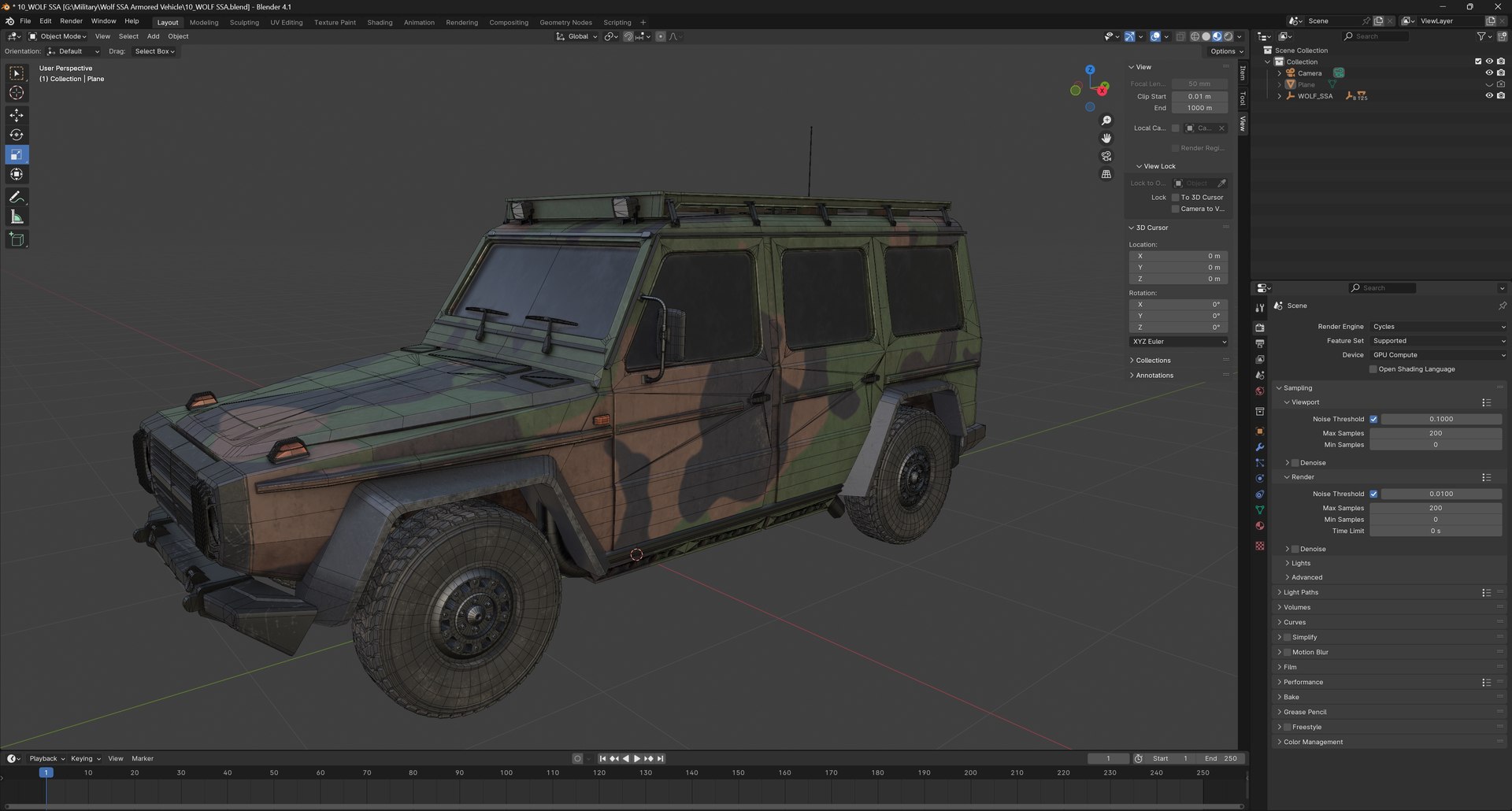Open the World properties tab
The width and height of the screenshot is (1512, 811).
pos(1259,391)
